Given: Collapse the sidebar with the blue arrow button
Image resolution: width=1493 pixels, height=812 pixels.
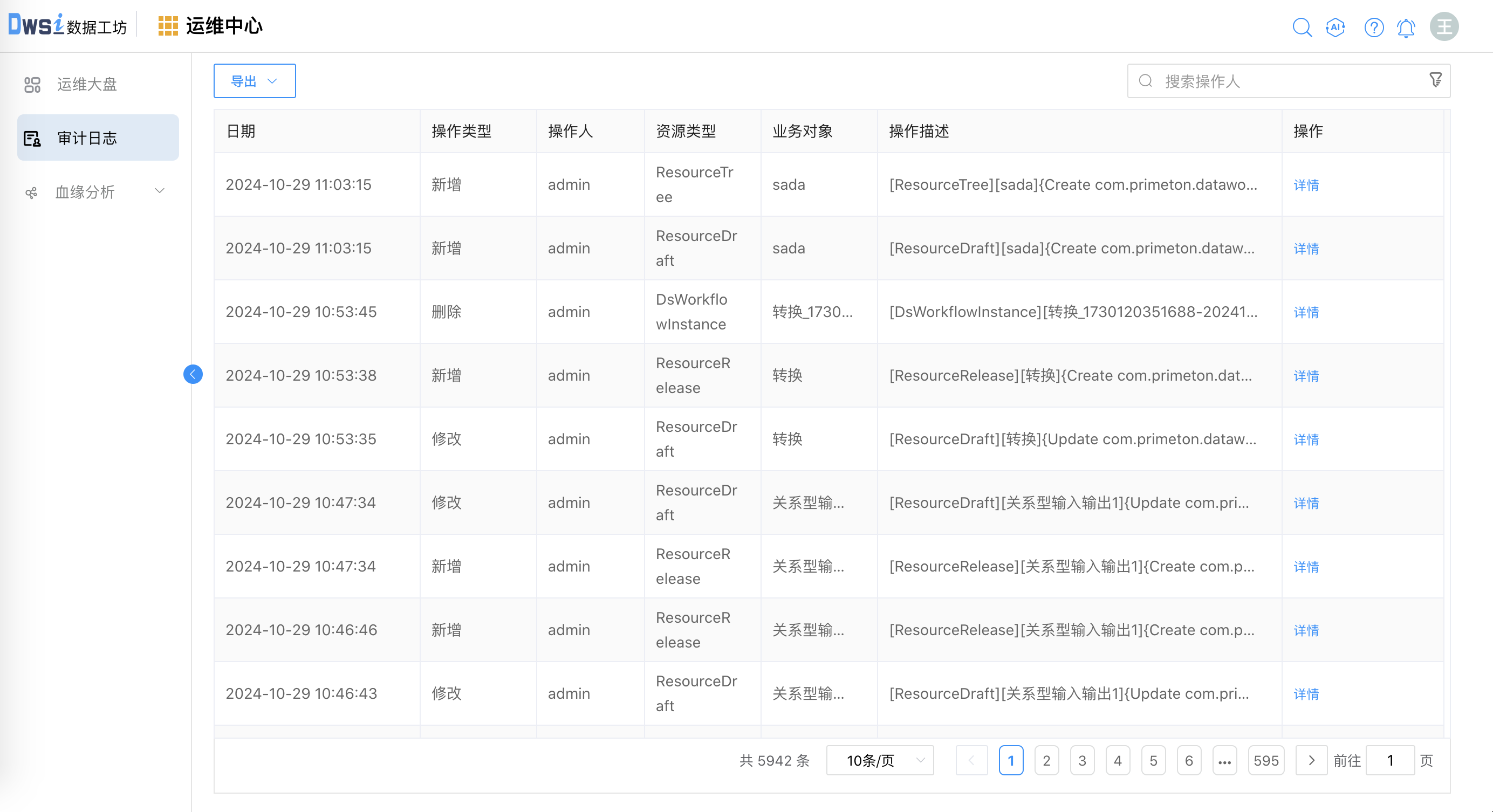Looking at the screenshot, I should (193, 374).
